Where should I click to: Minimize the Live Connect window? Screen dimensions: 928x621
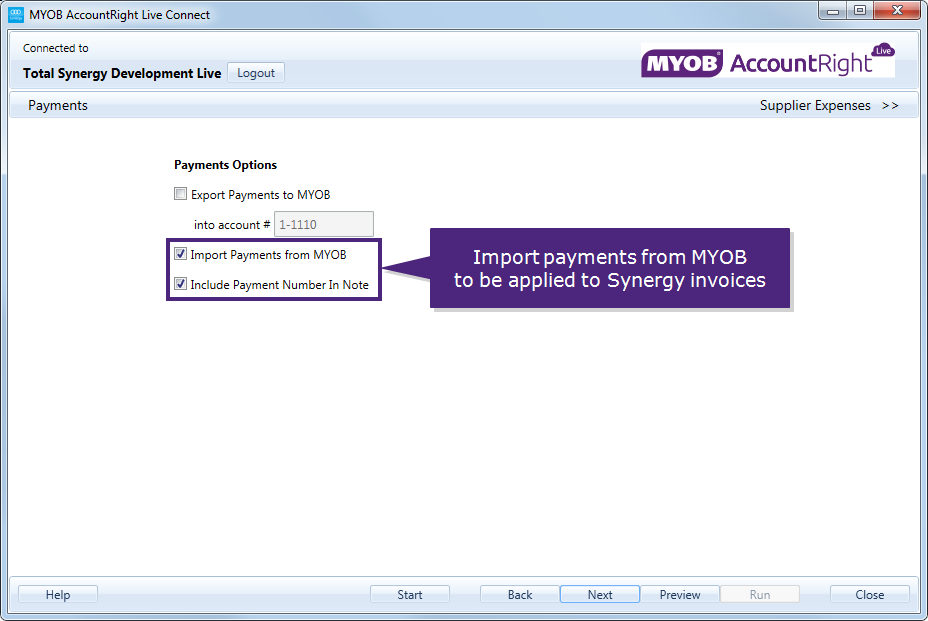pos(833,10)
